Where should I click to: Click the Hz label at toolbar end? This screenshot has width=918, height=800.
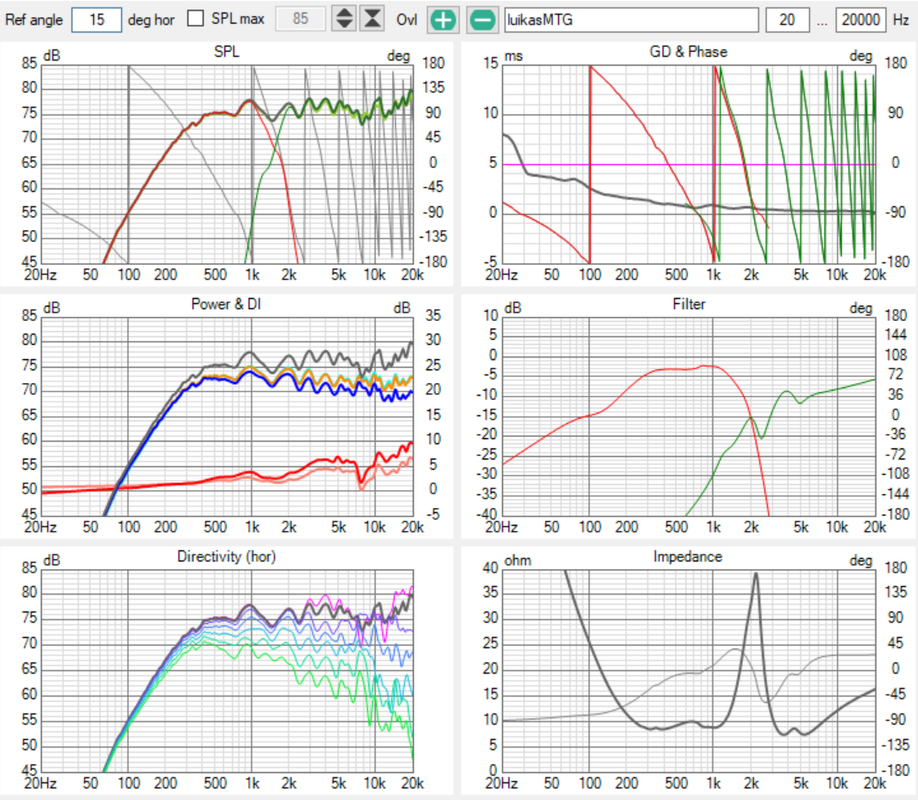[900, 20]
